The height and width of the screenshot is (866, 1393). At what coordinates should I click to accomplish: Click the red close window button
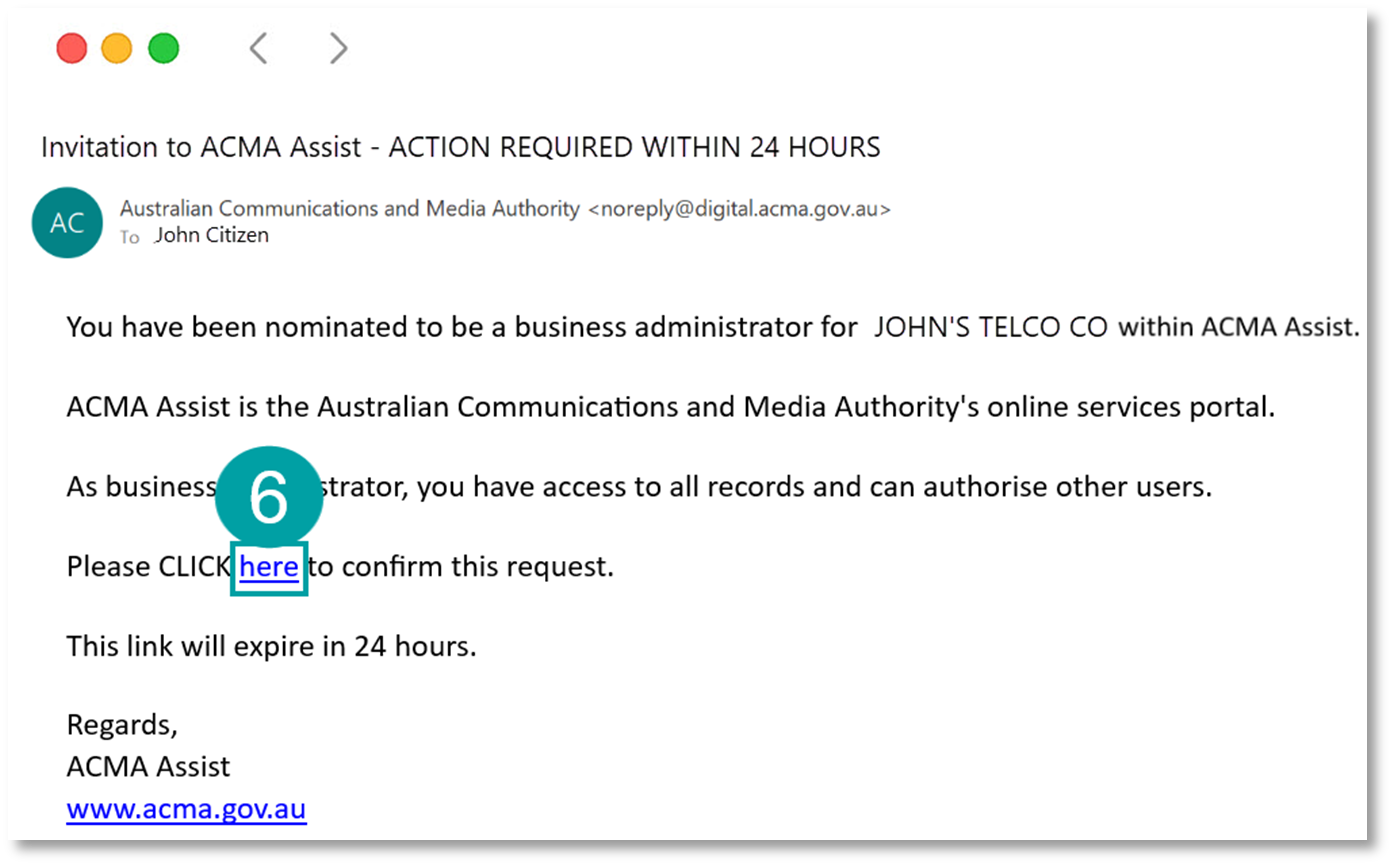71,47
